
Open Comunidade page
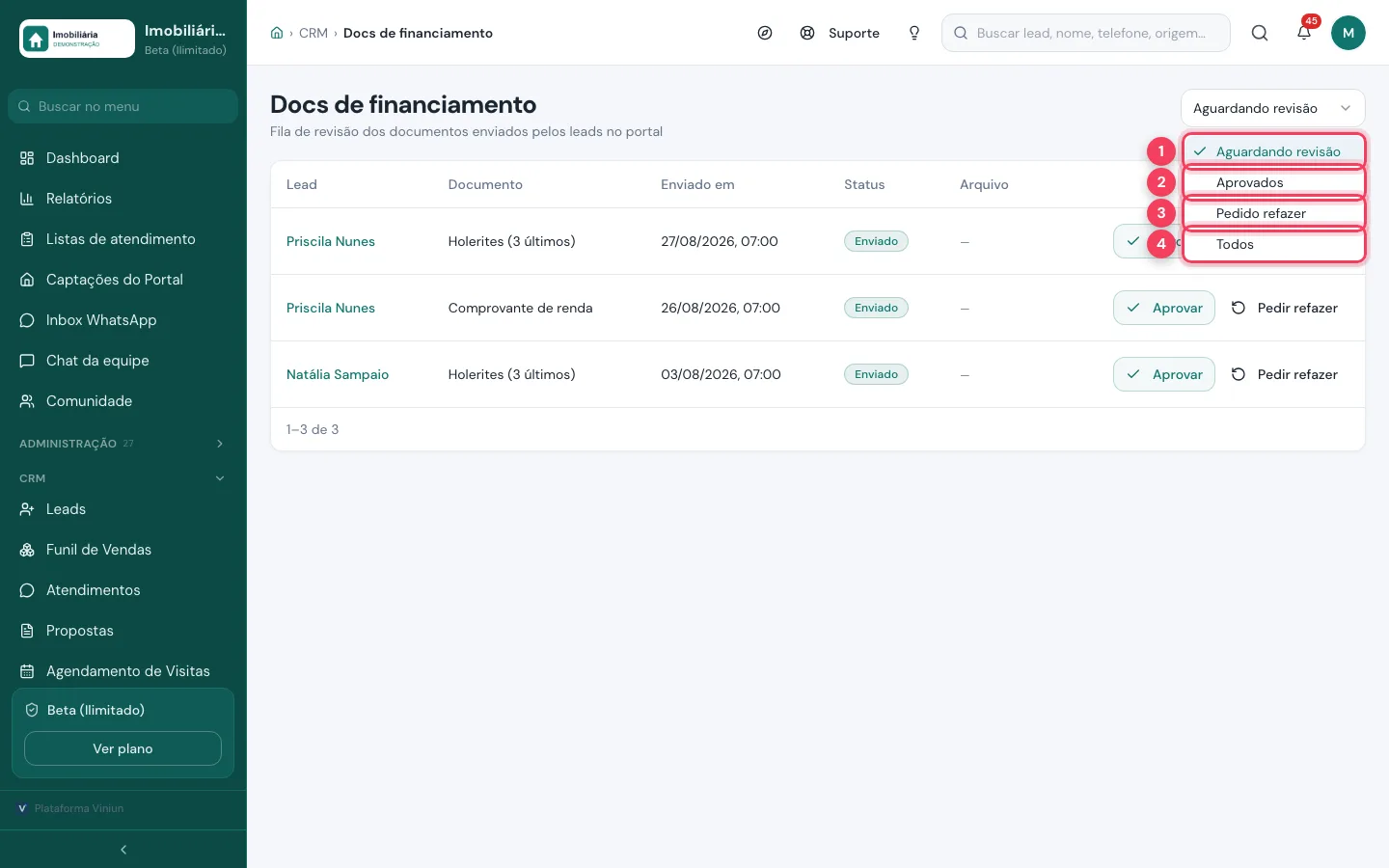click(123, 401)
